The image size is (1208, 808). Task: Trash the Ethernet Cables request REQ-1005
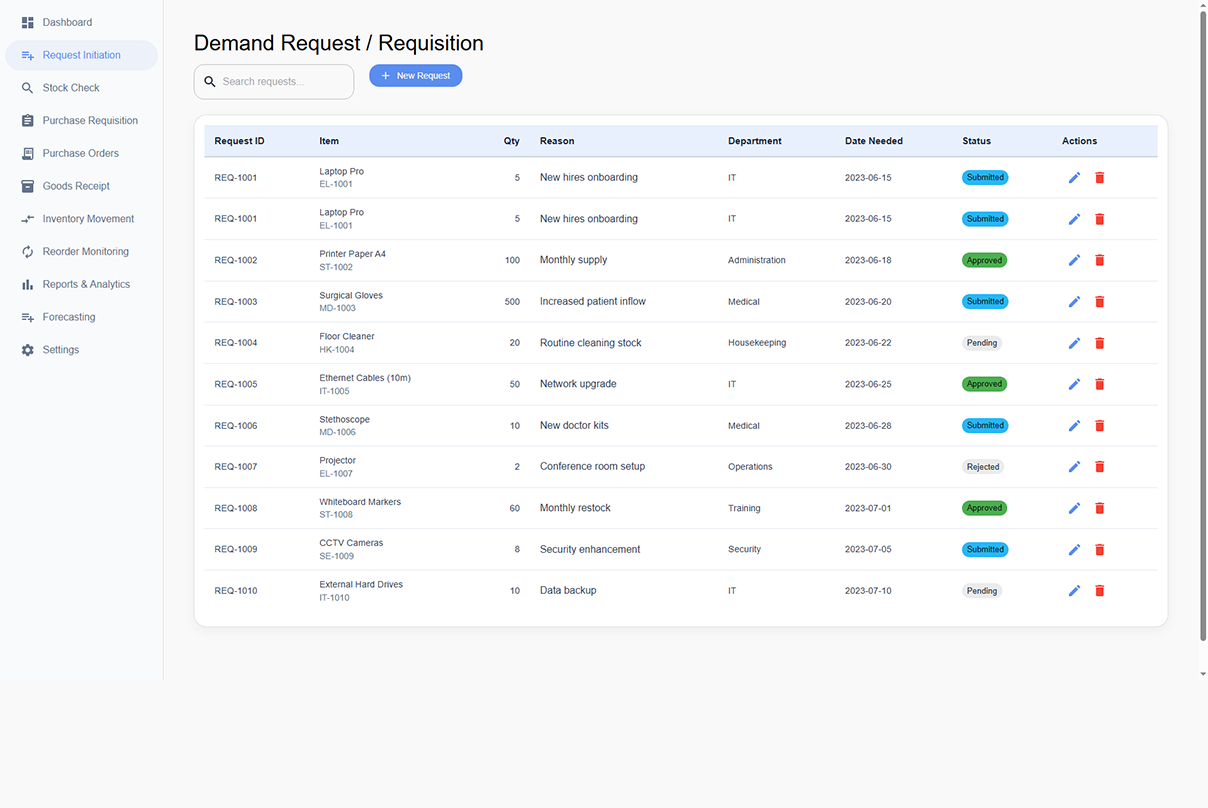pyautogui.click(x=1100, y=384)
